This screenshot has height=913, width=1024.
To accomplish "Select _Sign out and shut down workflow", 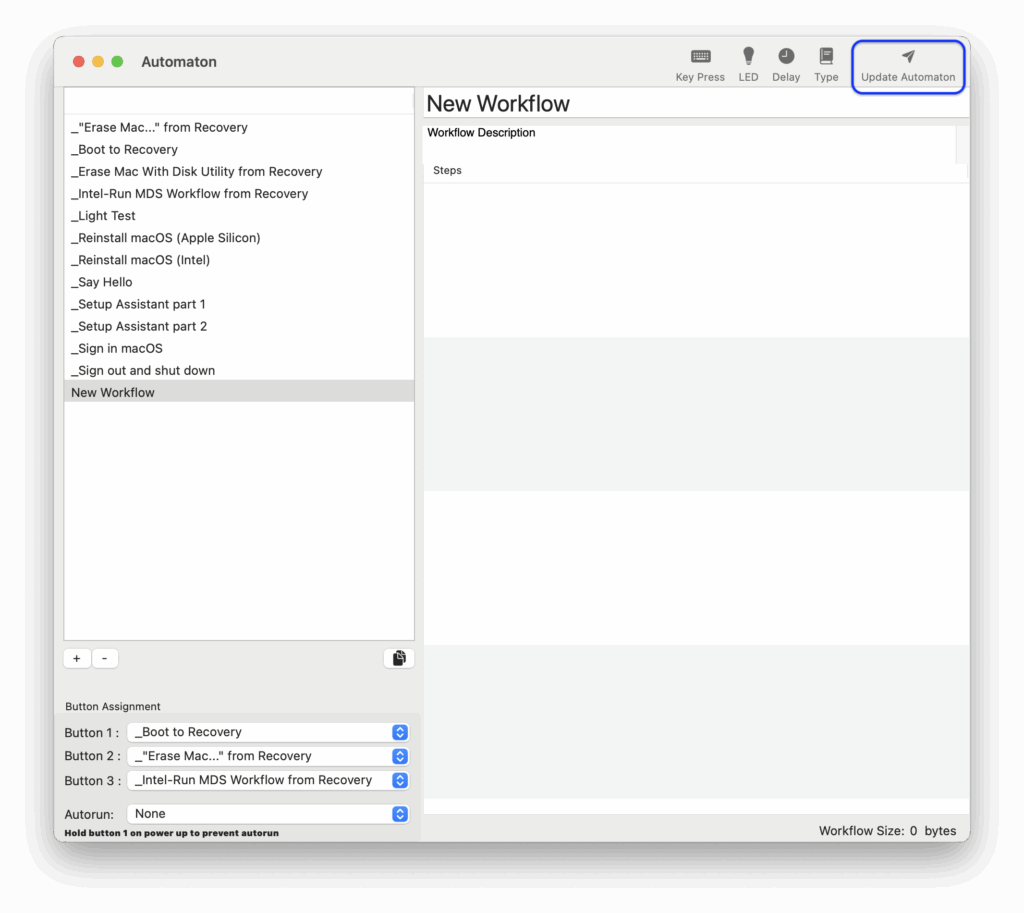I will [239, 371].
